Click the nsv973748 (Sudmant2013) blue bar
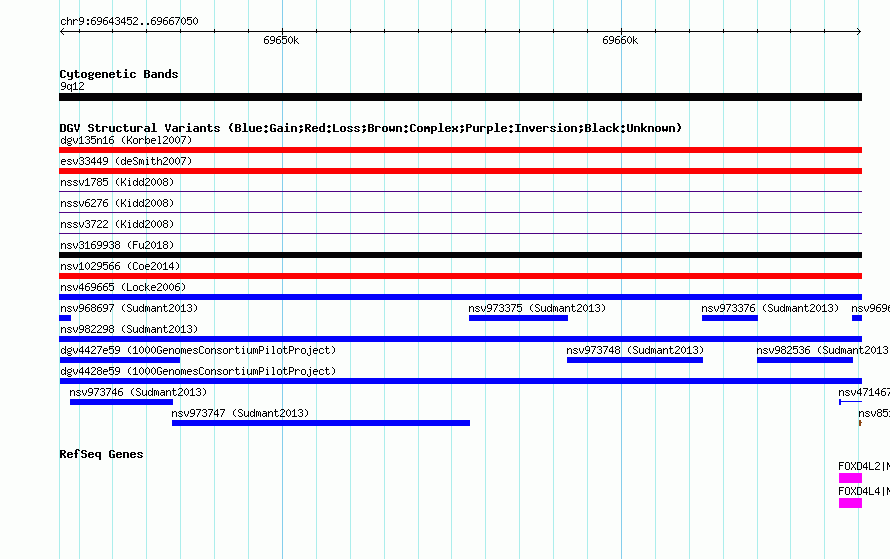890x559 pixels. click(x=635, y=360)
